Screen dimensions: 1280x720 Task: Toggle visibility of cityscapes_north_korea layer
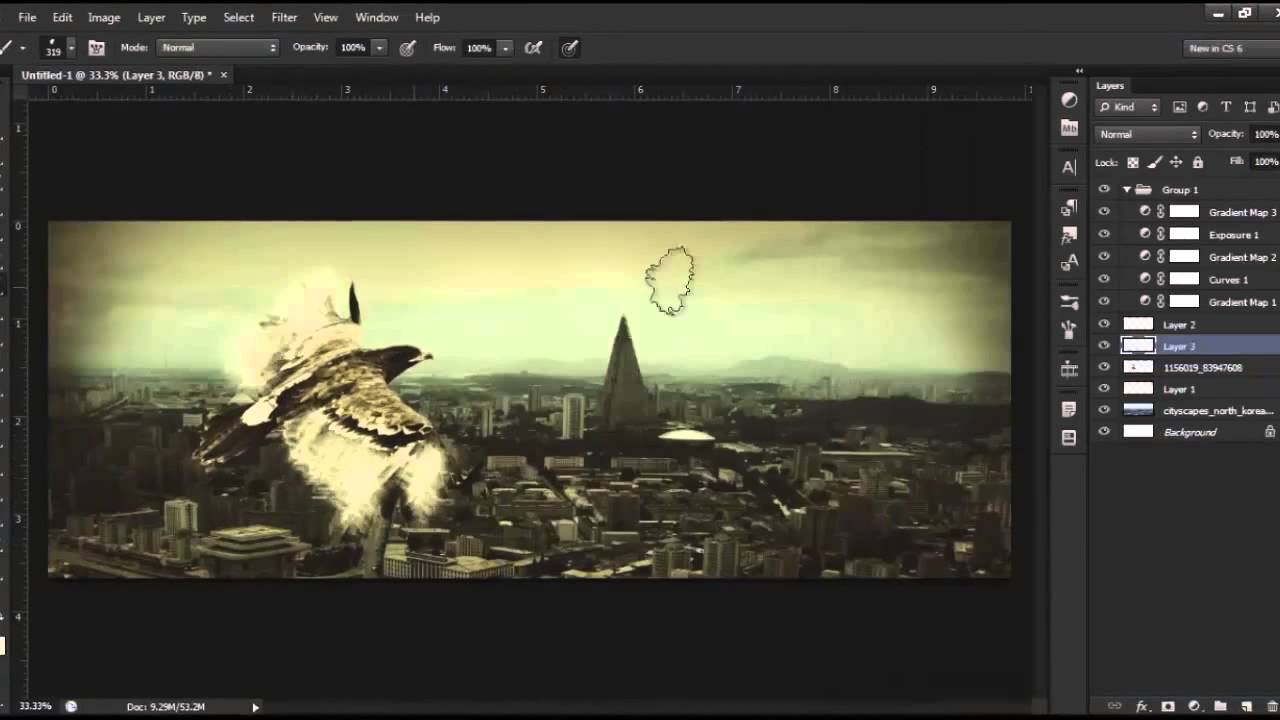1104,410
